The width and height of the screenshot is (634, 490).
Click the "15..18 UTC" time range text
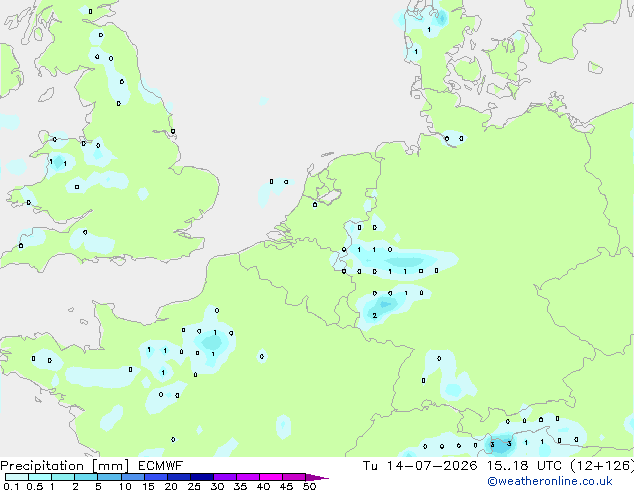(524, 466)
